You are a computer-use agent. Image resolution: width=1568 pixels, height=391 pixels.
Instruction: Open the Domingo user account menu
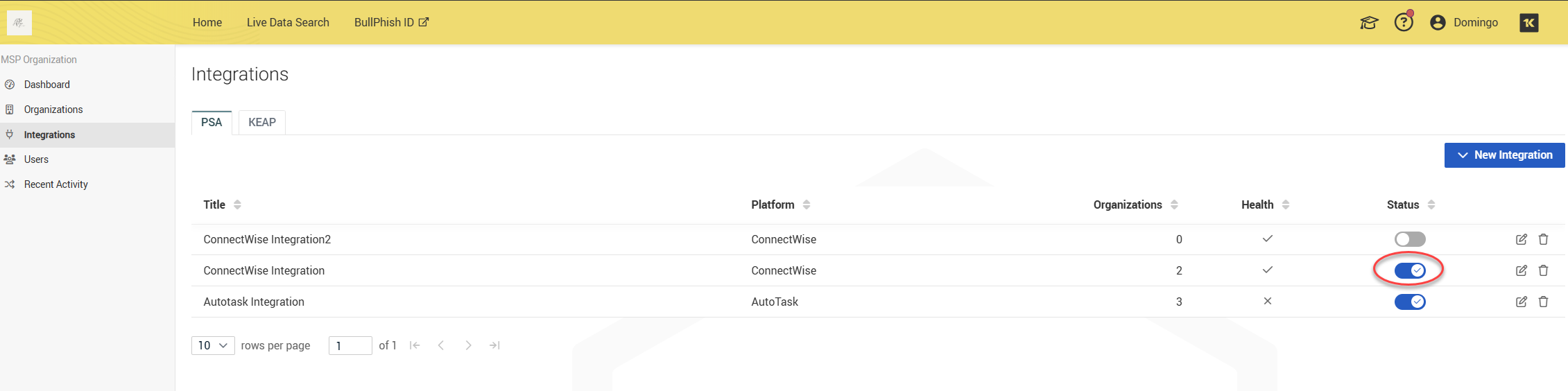click(1464, 22)
